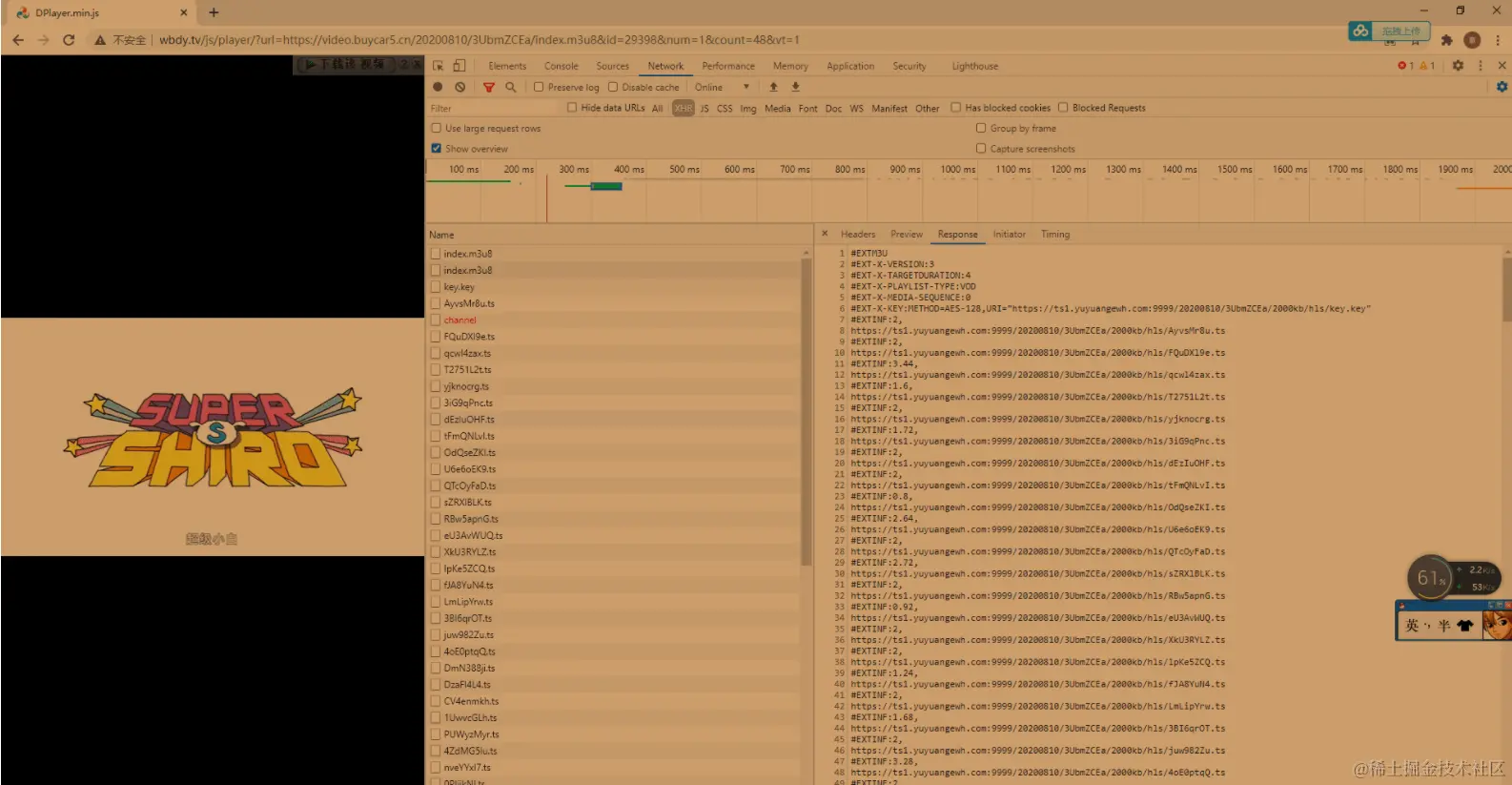
Task: Import HAR file upload arrow icon
Action: point(773,87)
